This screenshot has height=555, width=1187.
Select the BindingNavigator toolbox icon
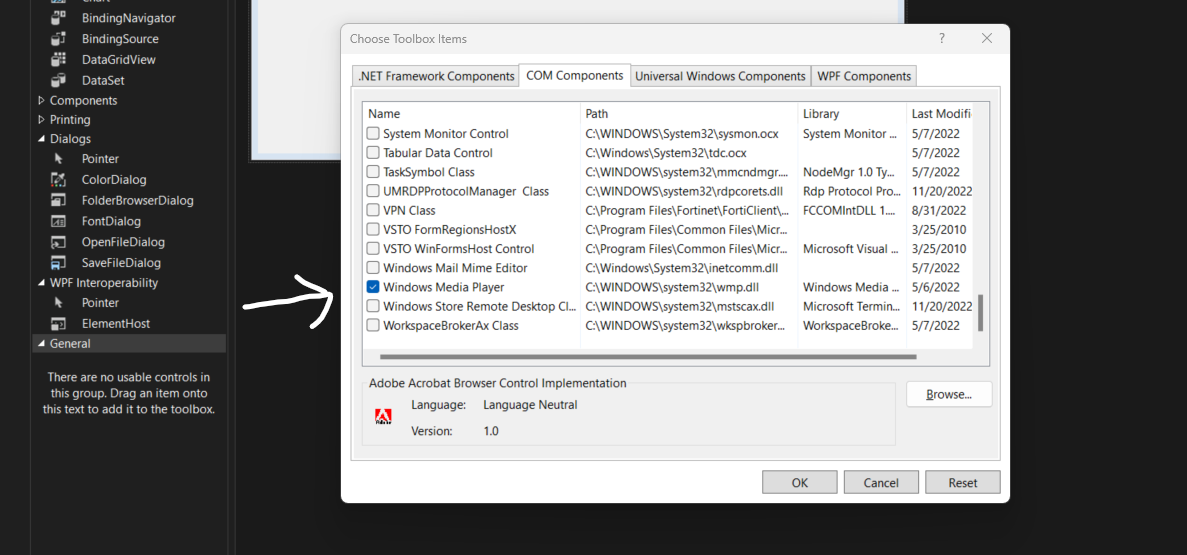[58, 17]
